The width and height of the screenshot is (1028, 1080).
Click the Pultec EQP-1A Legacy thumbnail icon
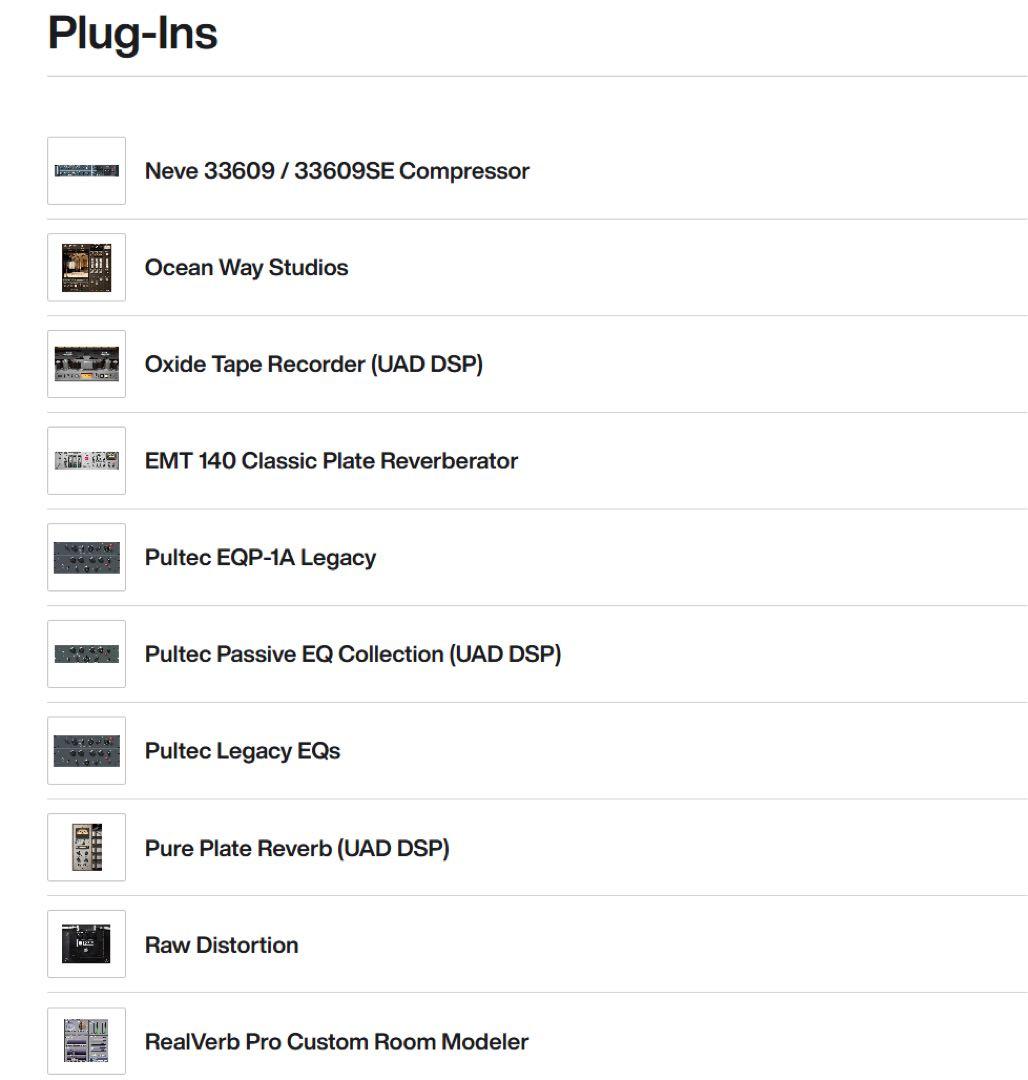coord(86,557)
